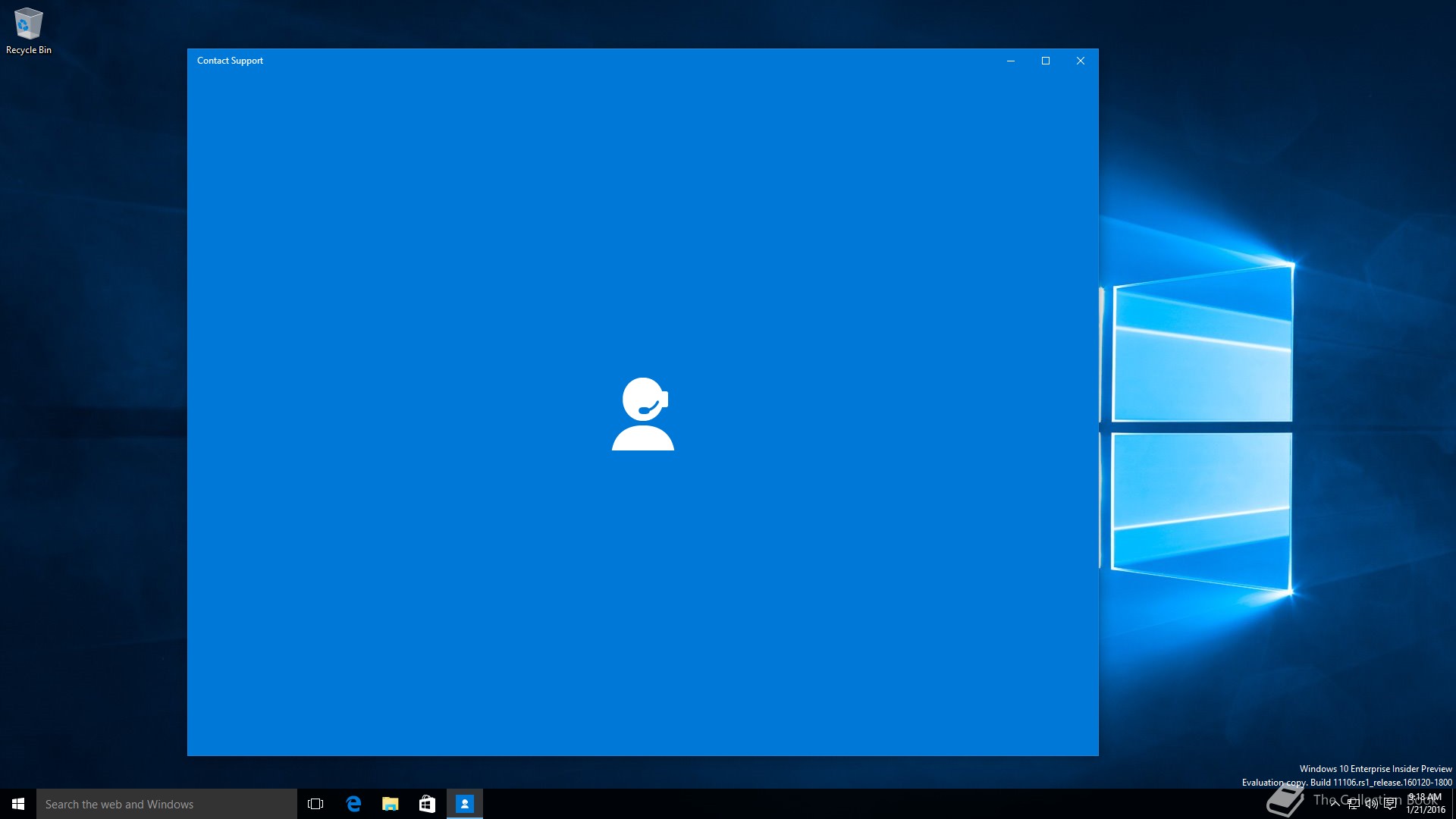This screenshot has height=819, width=1456.
Task: Expand the hidden system tray icons chevron
Action: coord(1335,804)
